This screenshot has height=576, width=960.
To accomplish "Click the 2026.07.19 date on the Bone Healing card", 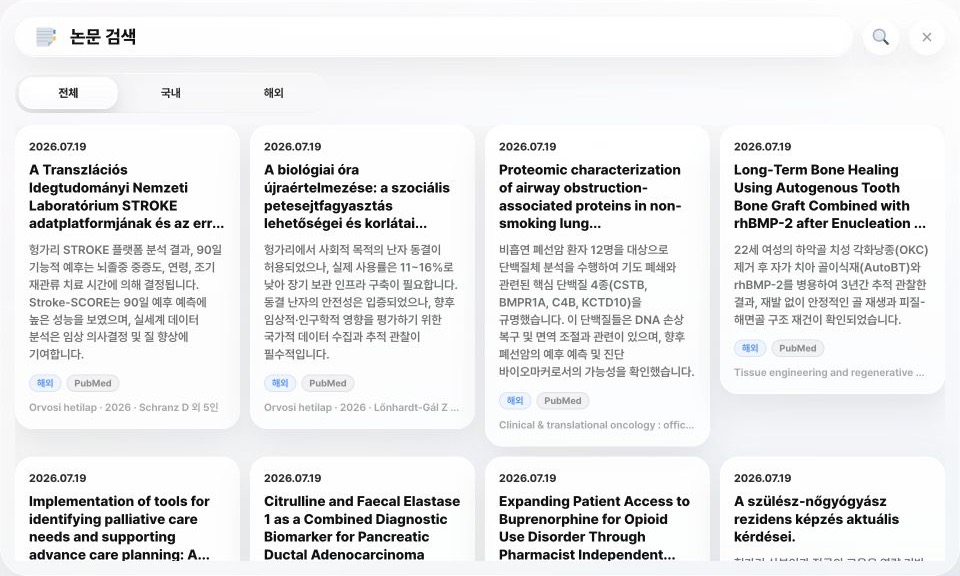I will 762,147.
